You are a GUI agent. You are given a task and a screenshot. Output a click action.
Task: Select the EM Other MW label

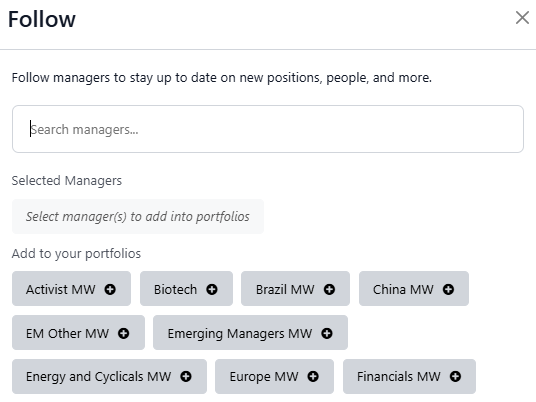67,333
